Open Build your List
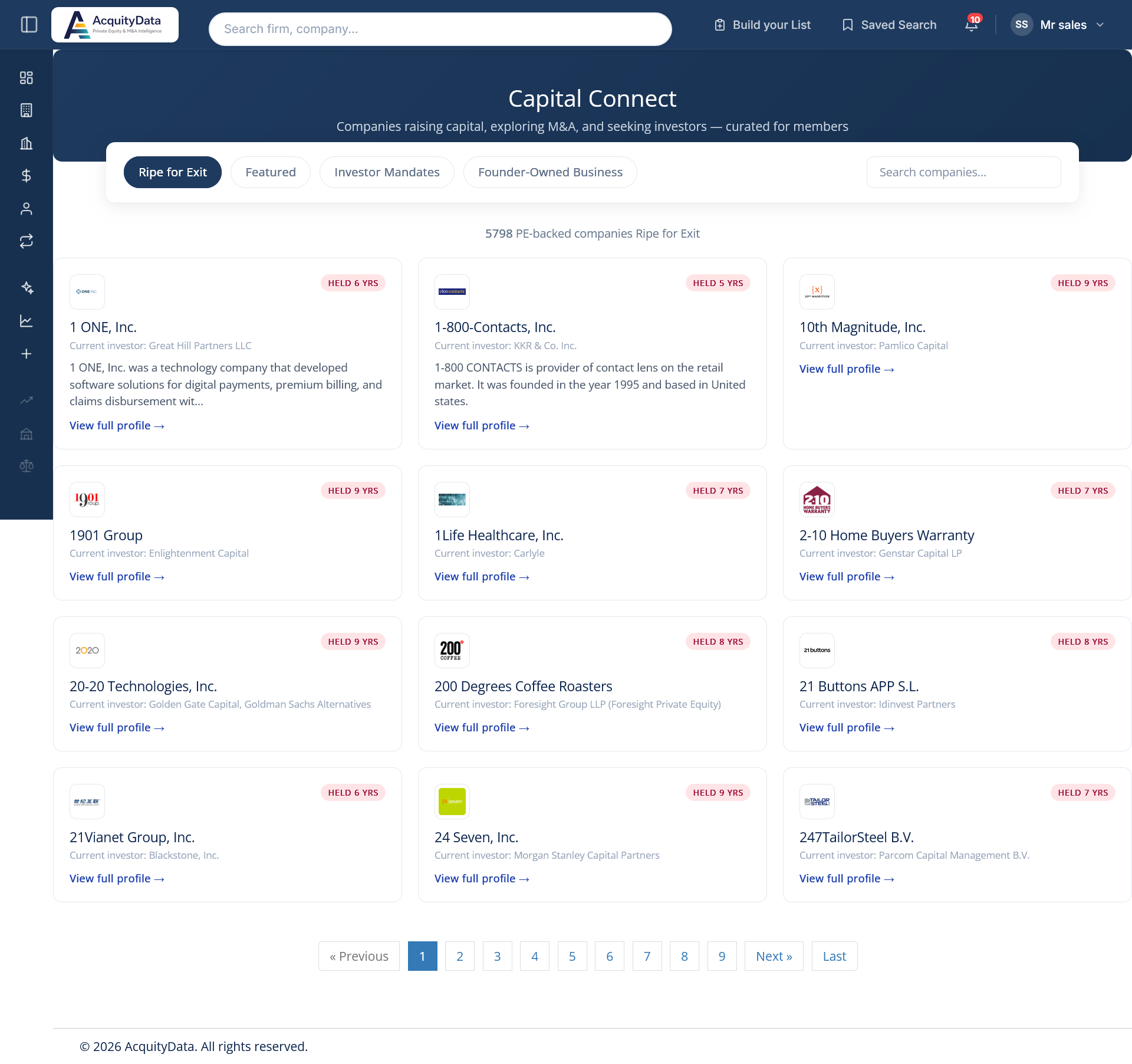The width and height of the screenshot is (1132, 1064). coord(762,25)
